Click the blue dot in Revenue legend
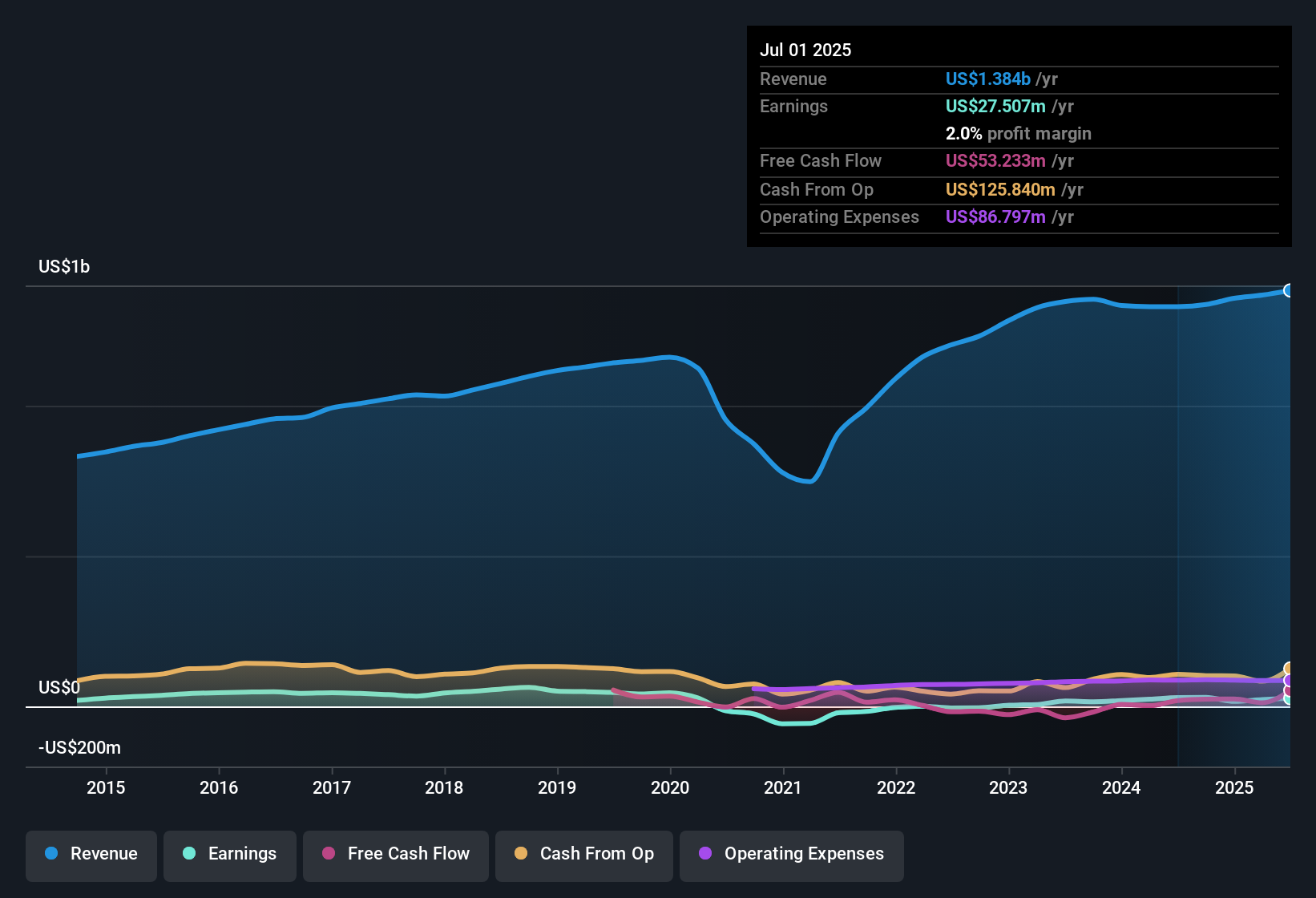This screenshot has height=898, width=1316. tap(51, 853)
